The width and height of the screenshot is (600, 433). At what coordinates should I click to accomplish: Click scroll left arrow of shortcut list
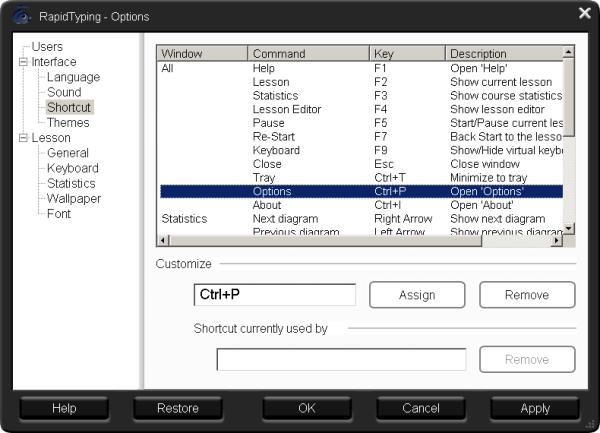coord(163,241)
